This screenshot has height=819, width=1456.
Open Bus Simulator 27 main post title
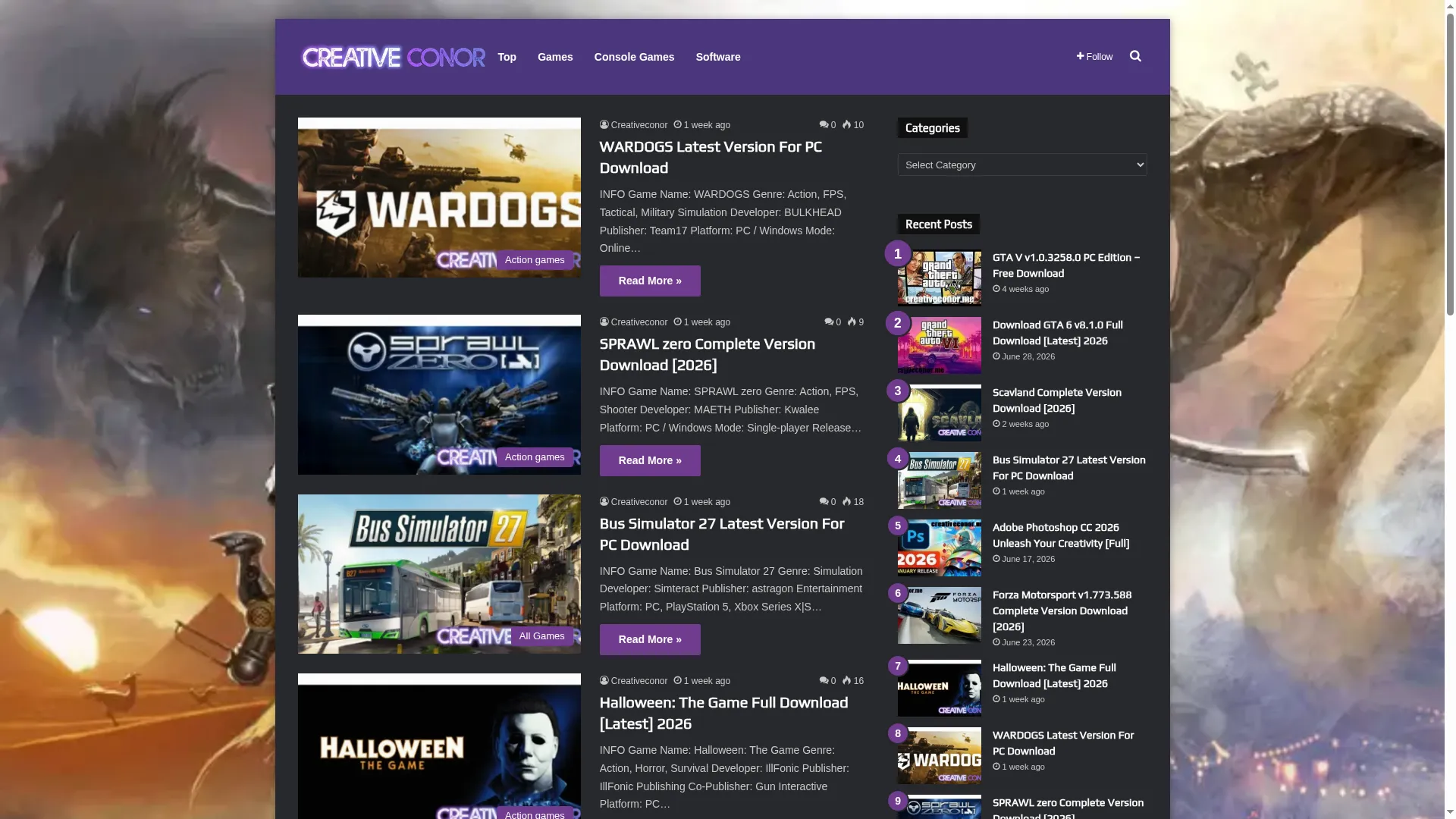722,534
